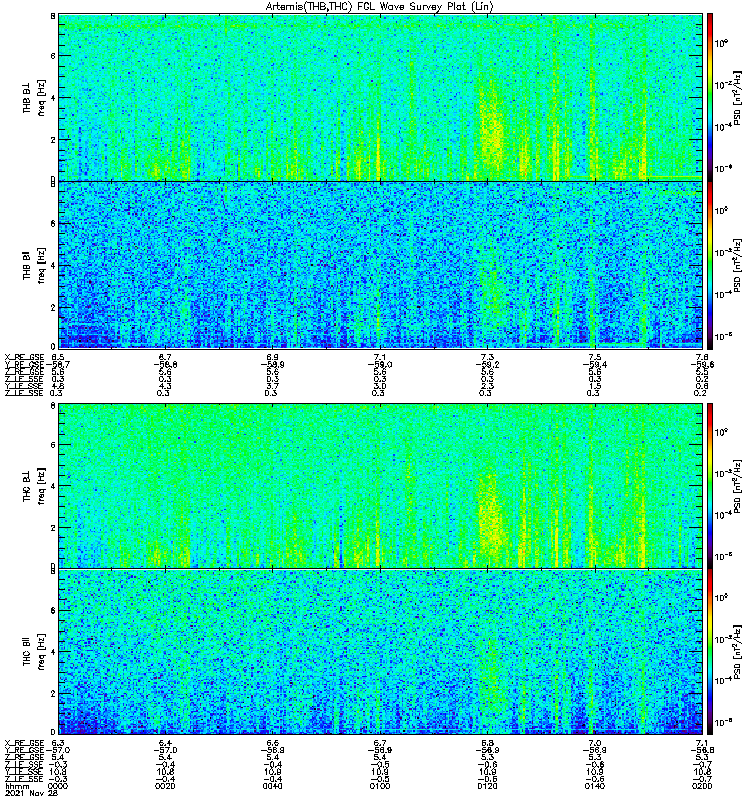Click the THB B∥ panel color bar

[x=710, y=265]
